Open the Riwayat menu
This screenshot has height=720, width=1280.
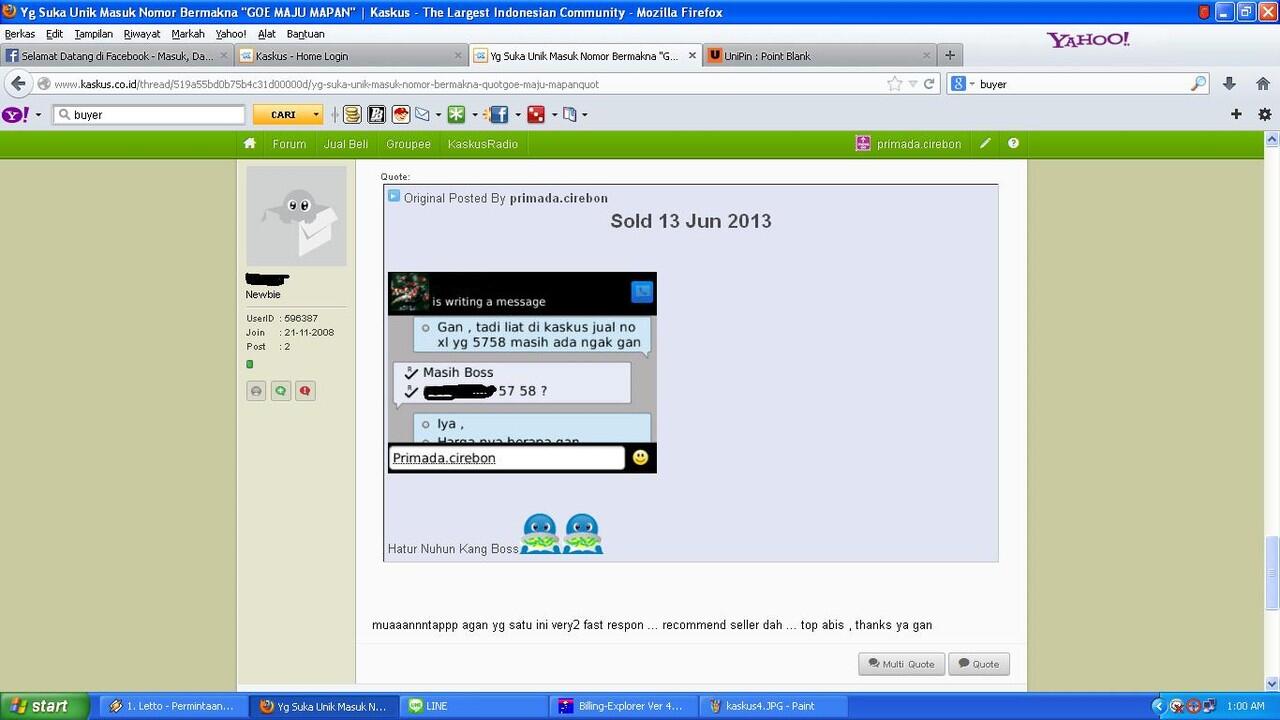pyautogui.click(x=142, y=34)
